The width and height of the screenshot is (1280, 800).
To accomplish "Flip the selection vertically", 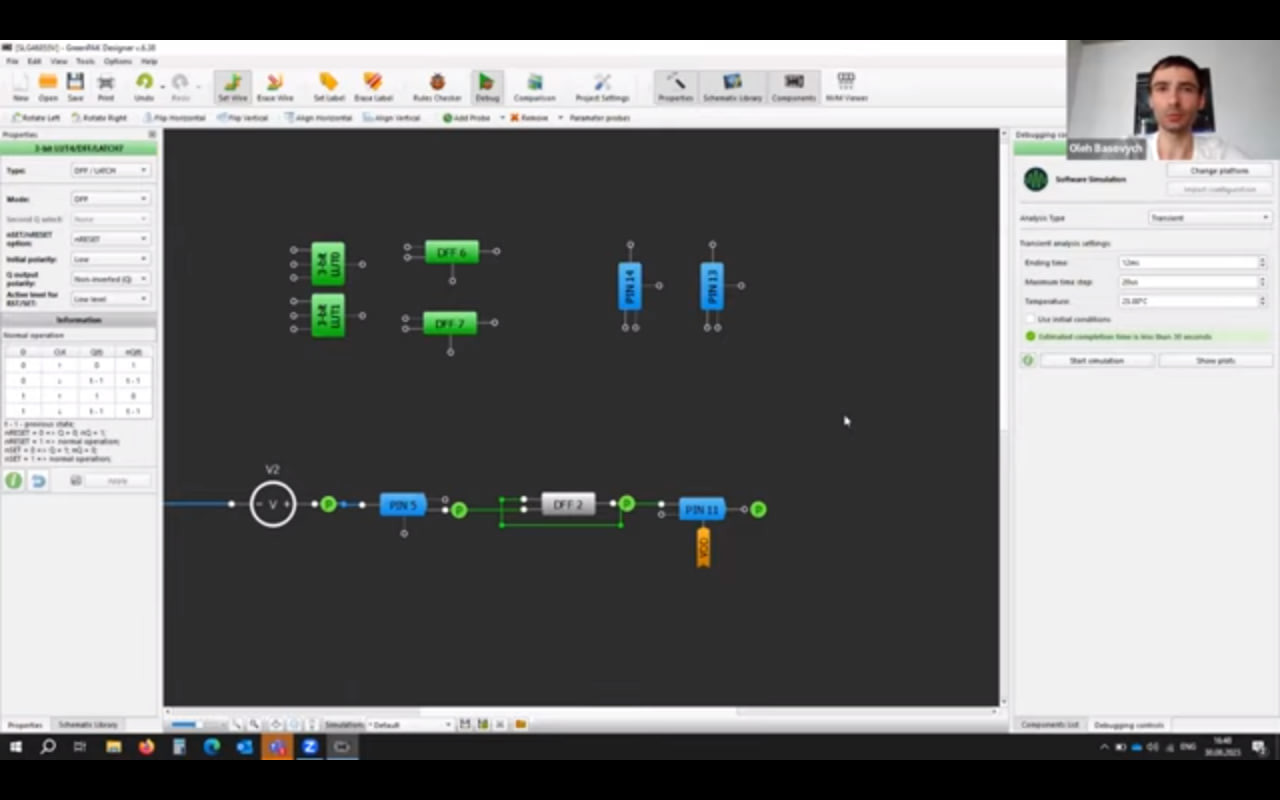I will (242, 118).
